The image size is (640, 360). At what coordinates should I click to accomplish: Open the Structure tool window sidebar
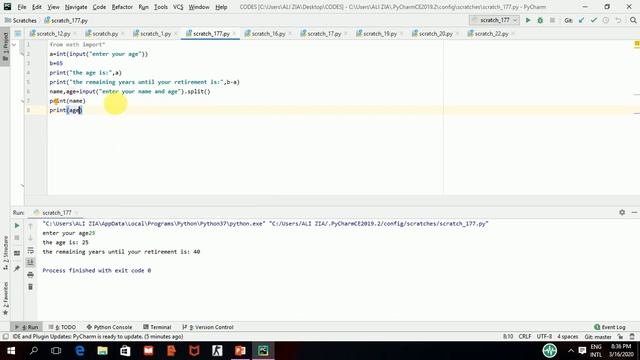pos(5,253)
